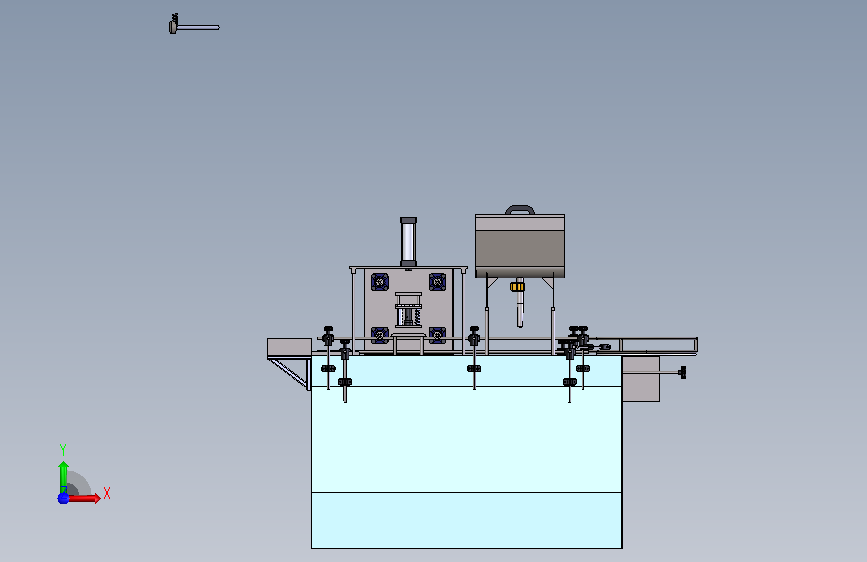Select the lower-right blue fan on the press panel
This screenshot has height=562, width=867.
(x=437, y=335)
